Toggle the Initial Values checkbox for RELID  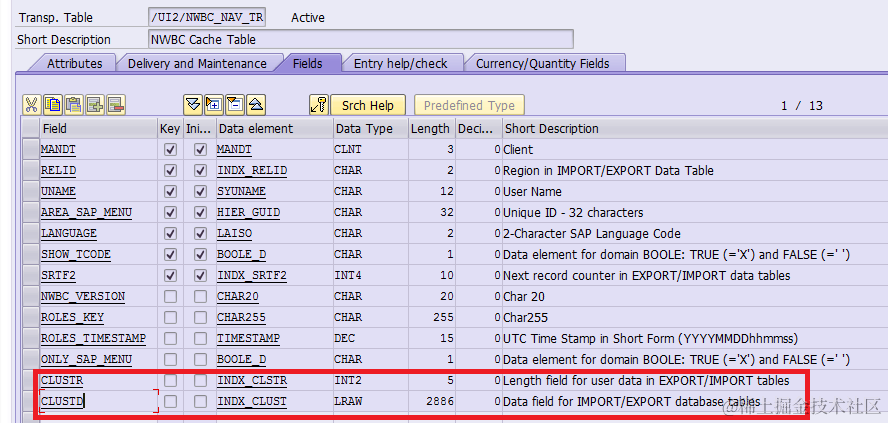point(200,170)
